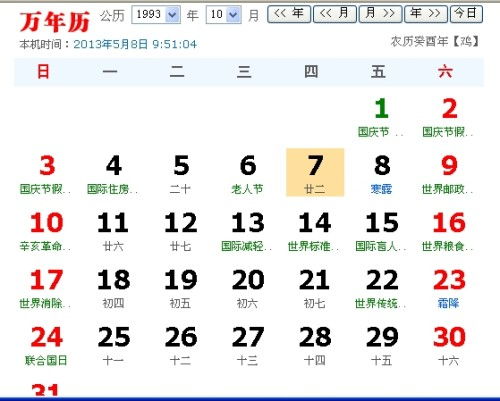The height and width of the screenshot is (401, 500).
Task: Select October 22, 世界传统 day
Action: [382, 289]
